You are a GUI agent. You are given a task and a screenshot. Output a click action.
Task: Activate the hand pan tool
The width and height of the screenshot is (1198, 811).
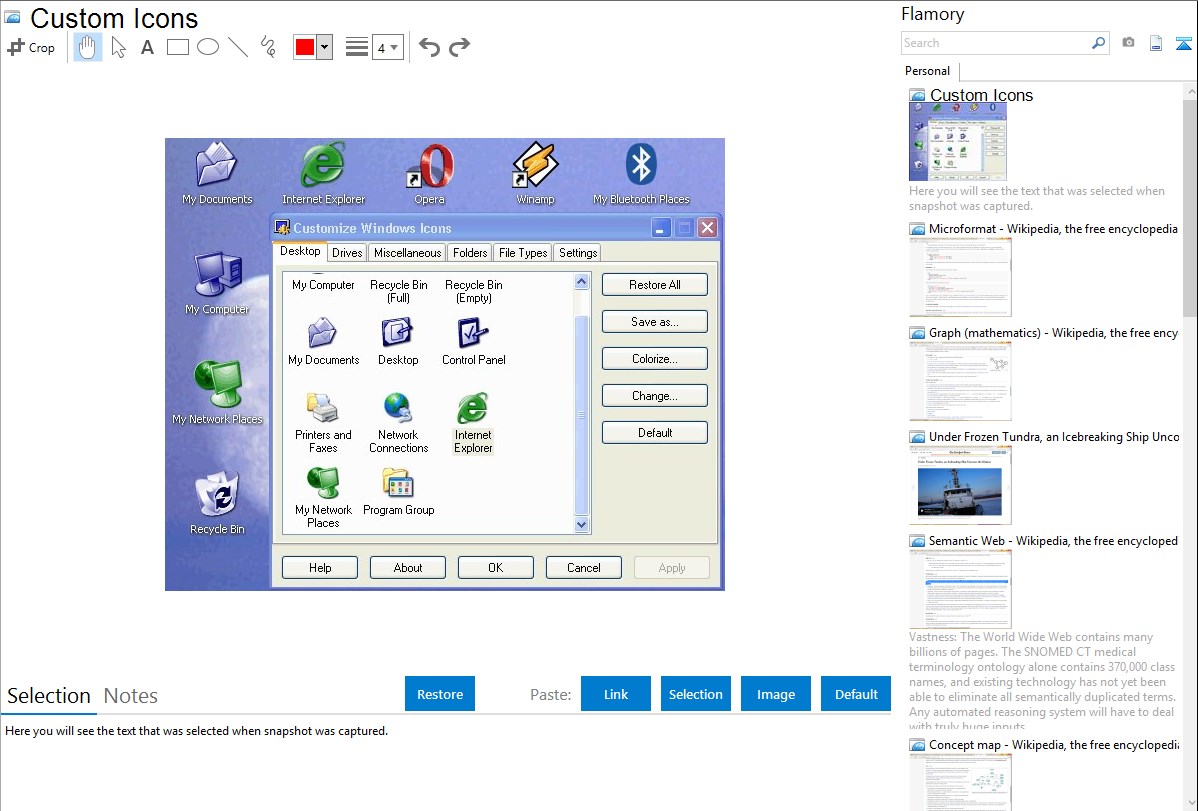(x=88, y=47)
